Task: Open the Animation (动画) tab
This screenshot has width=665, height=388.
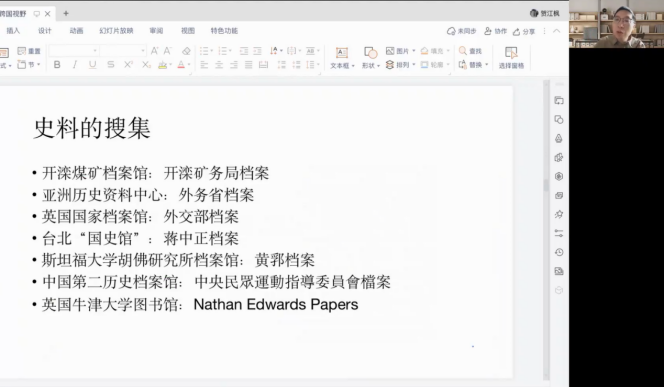Action: (76, 31)
